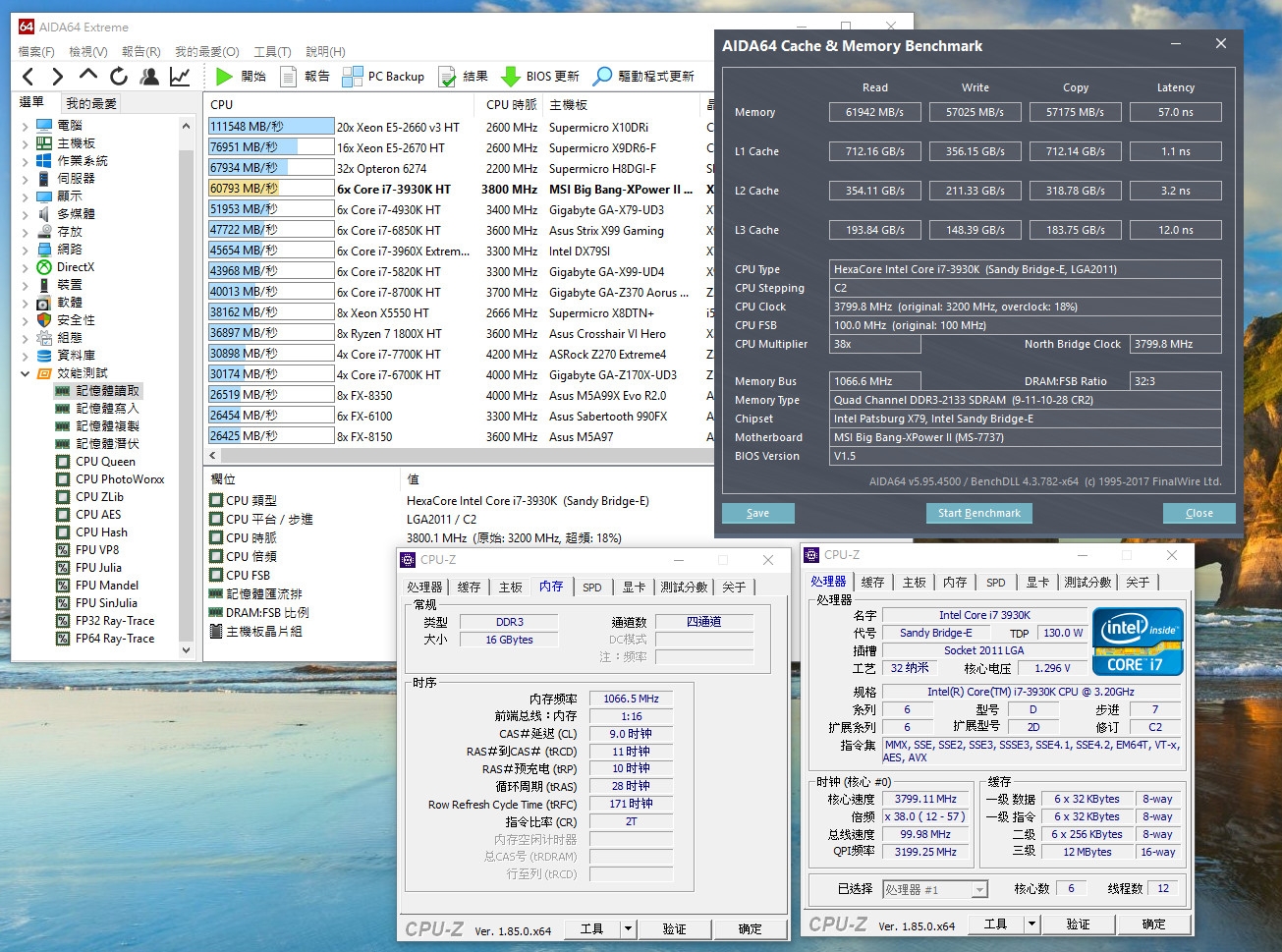Open processor selection dropdown in CPU-Z

pyautogui.click(x=935, y=890)
